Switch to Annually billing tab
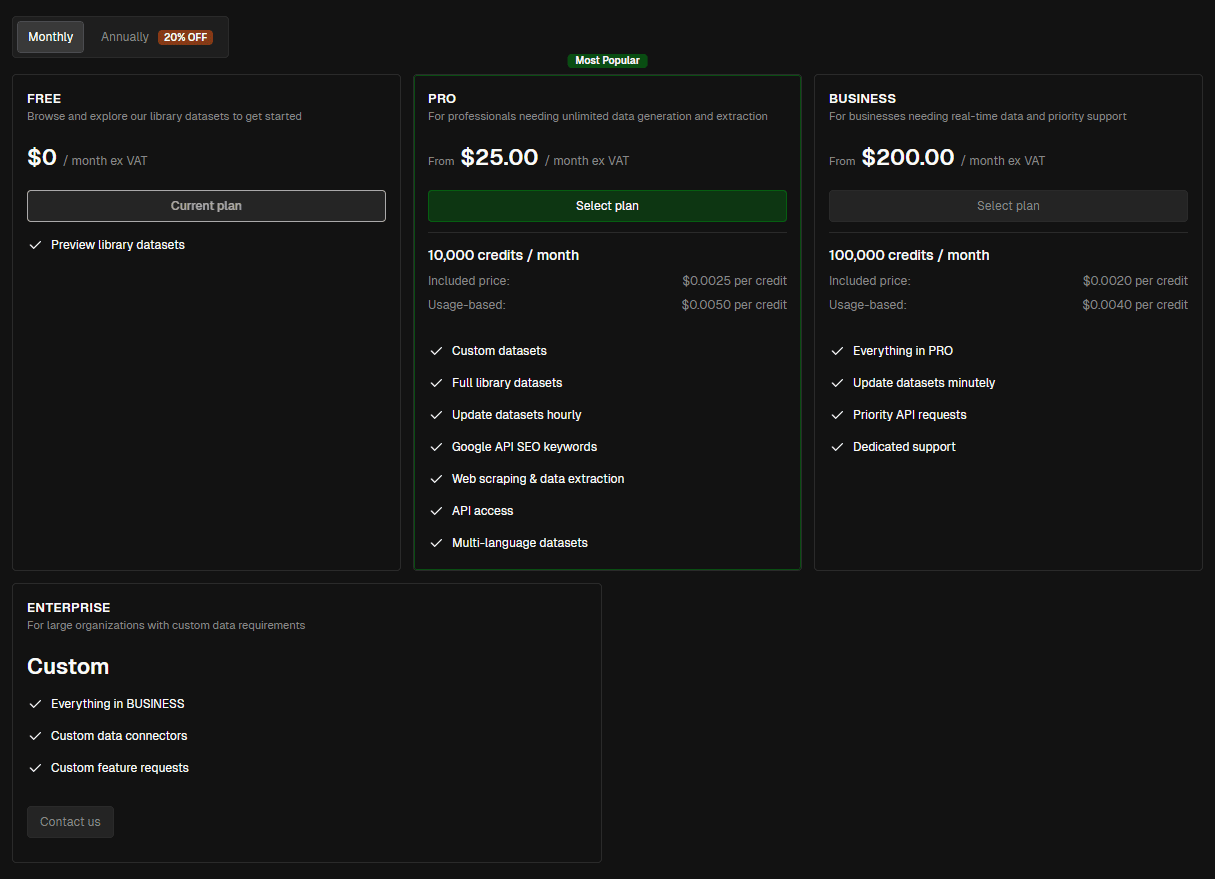Screen dimensions: 1215x879 coord(125,37)
